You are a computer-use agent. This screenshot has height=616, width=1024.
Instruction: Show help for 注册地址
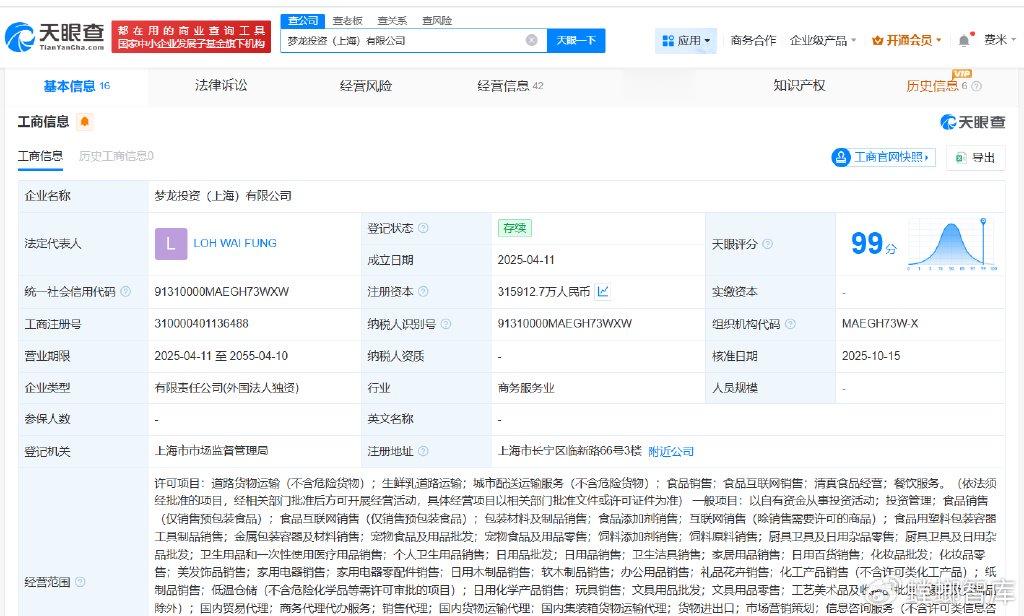click(423, 451)
